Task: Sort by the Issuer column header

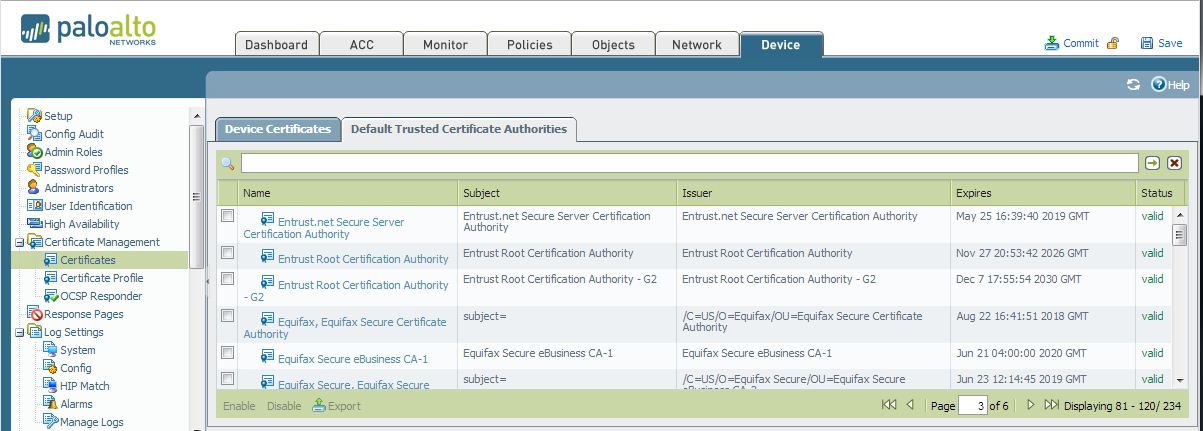Action: [x=813, y=193]
